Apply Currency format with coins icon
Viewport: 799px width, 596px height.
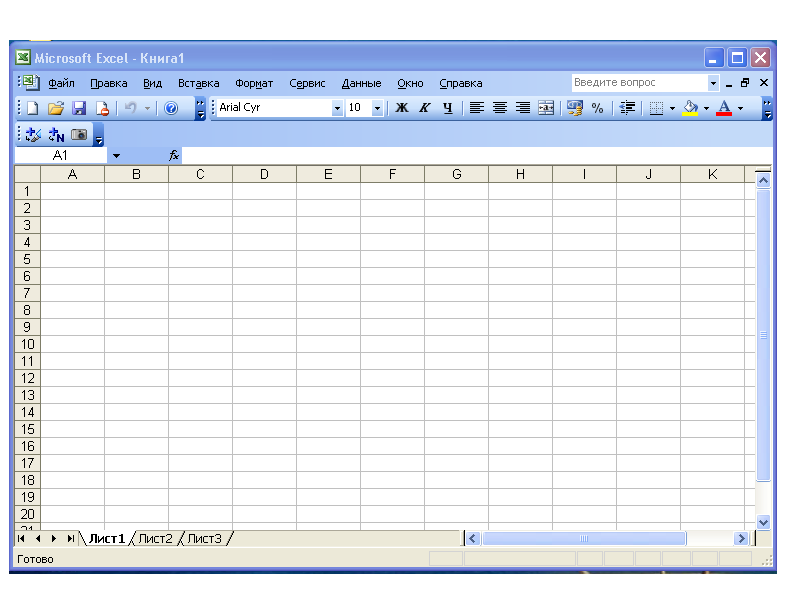[574, 108]
